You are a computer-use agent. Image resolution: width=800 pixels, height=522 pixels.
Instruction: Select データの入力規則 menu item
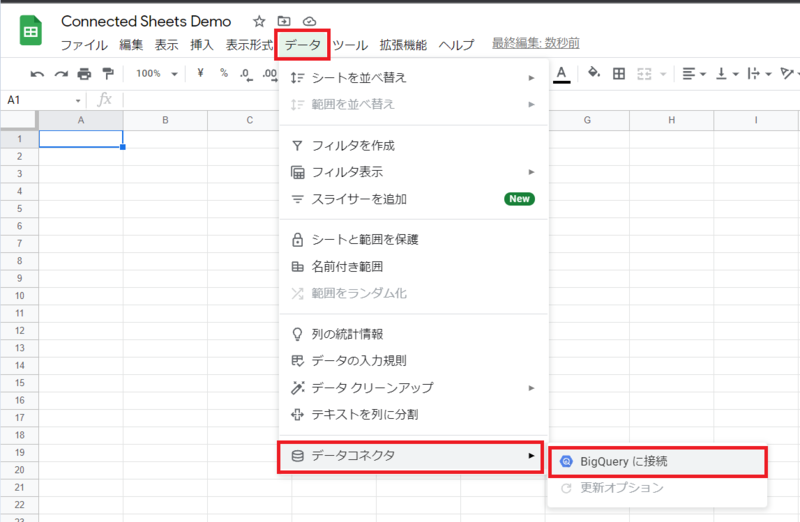coord(414,361)
